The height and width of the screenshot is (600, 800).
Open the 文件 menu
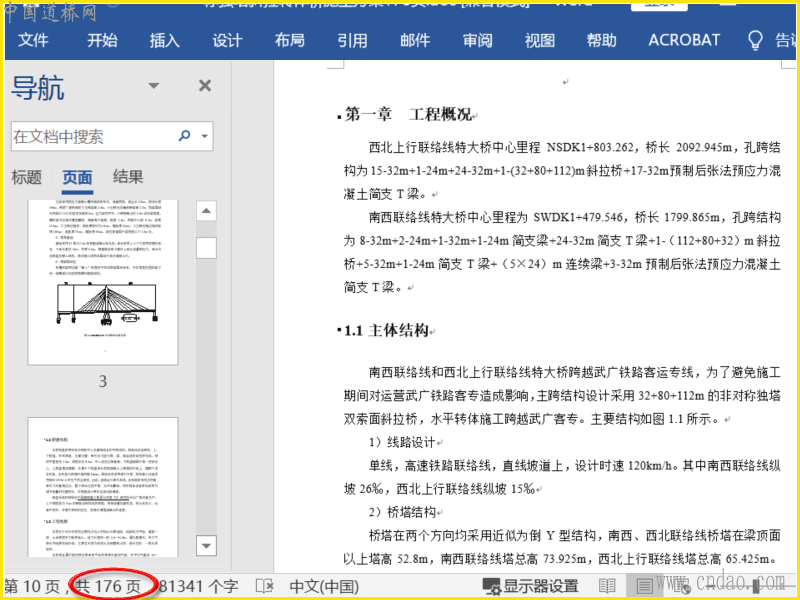[33, 40]
